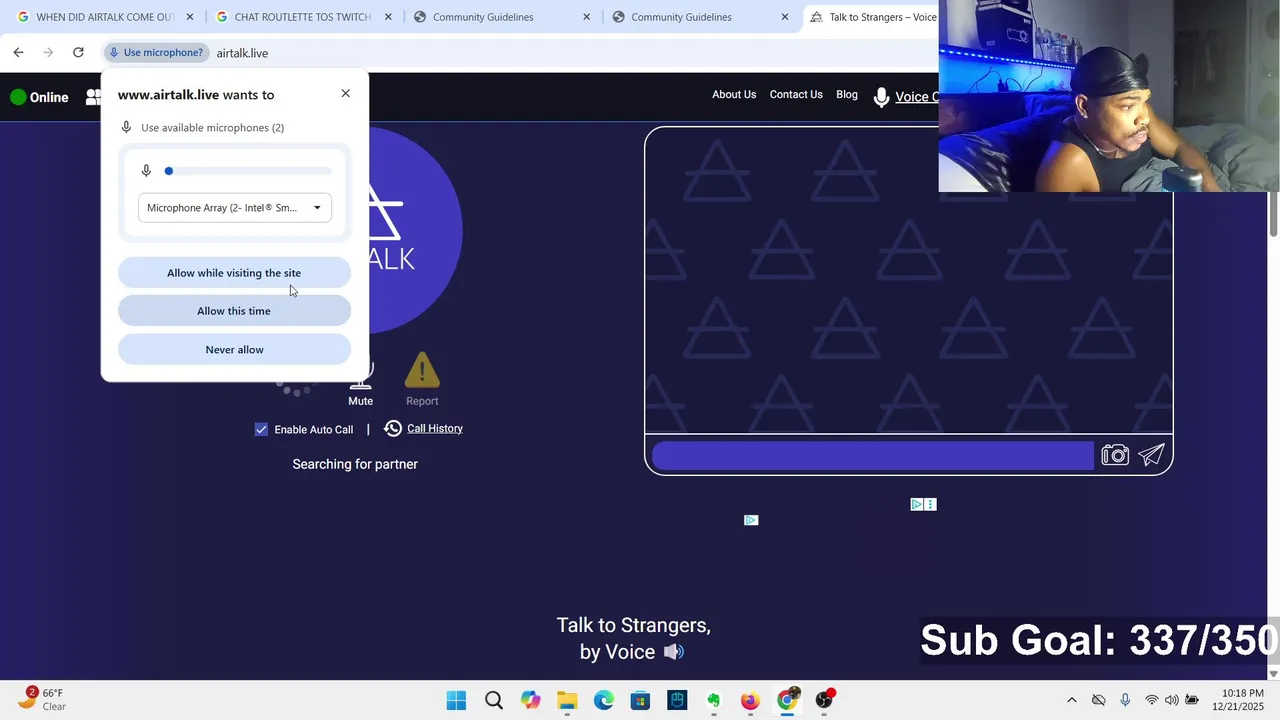The width and height of the screenshot is (1280, 720).
Task: Close the CHAT ROULTLETTE tab
Action: click(x=388, y=17)
